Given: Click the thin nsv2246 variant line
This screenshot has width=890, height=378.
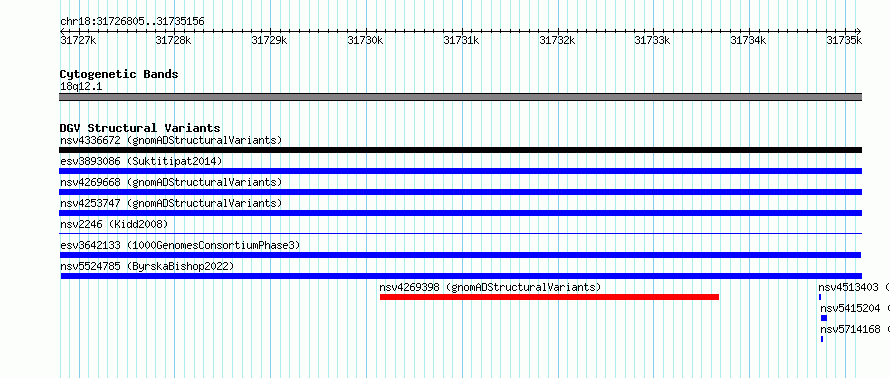Looking at the screenshot, I should point(460,233).
